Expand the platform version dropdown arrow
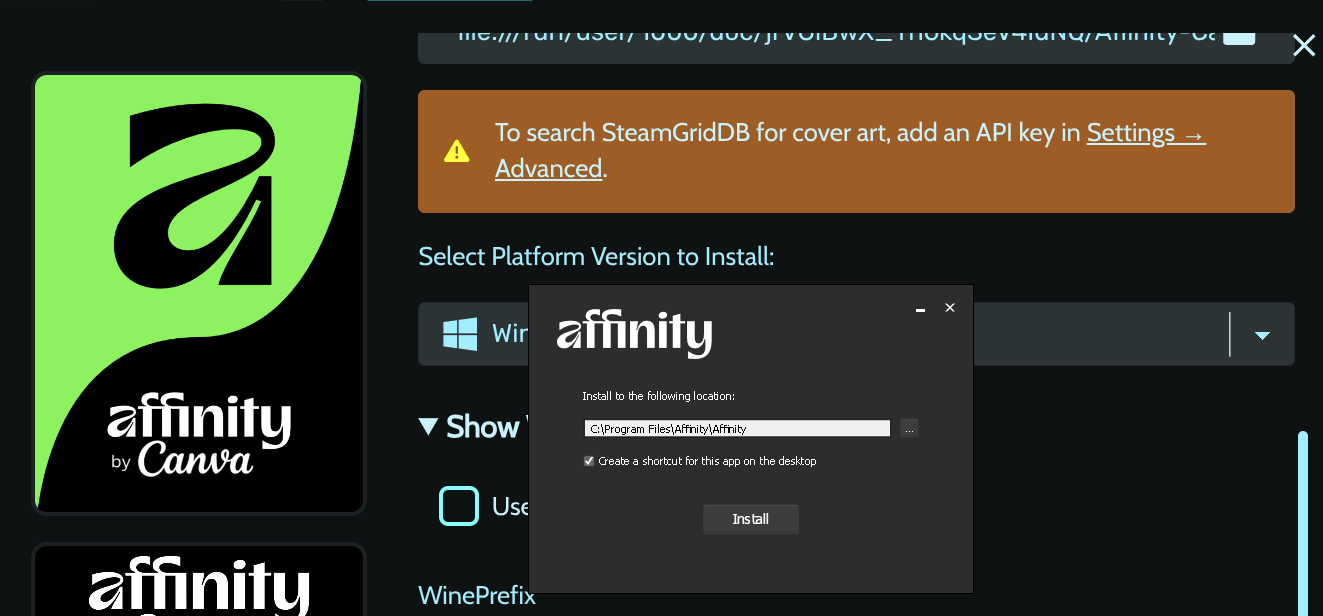 pos(1262,335)
